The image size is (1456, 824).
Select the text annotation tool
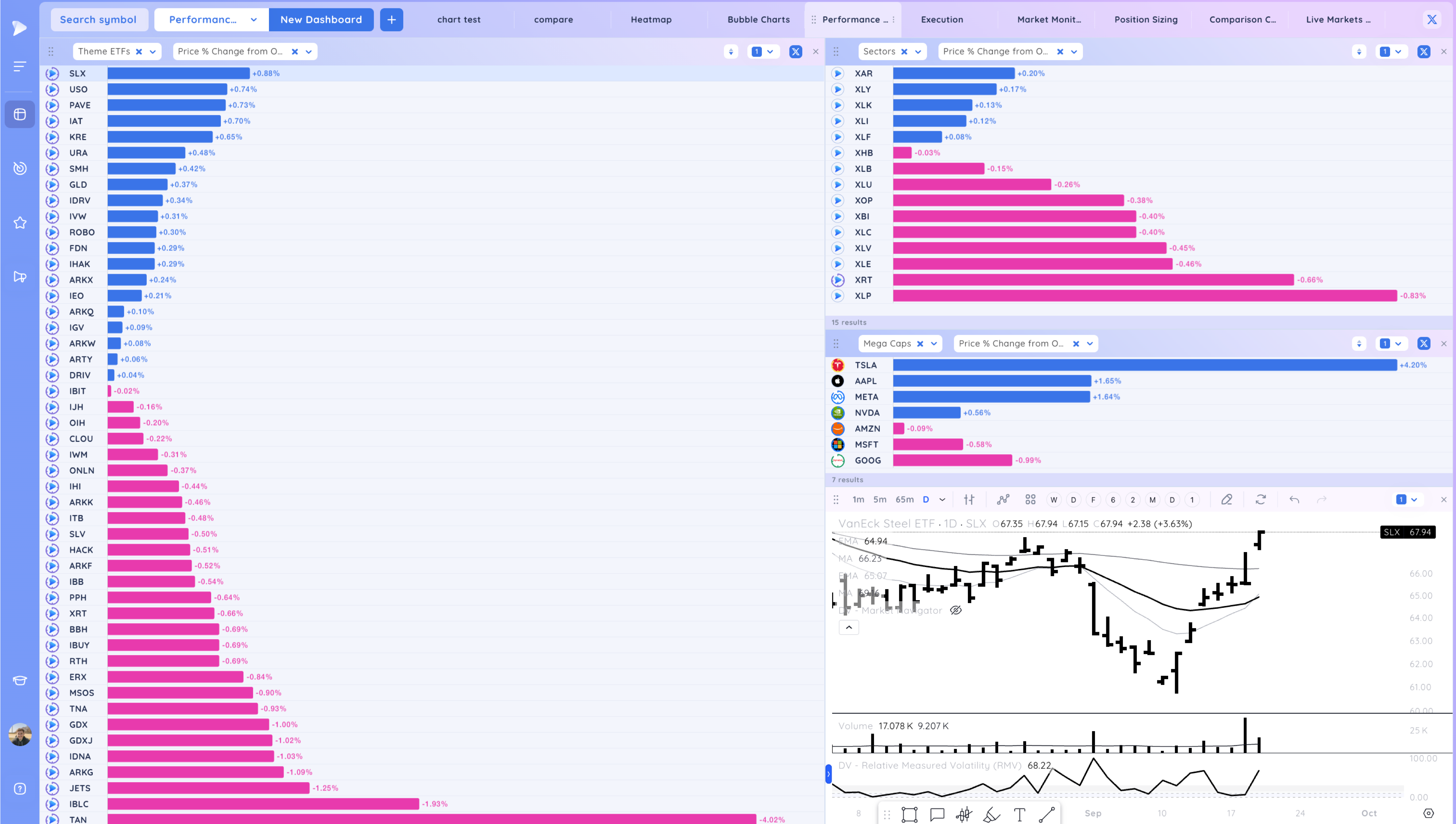pyautogui.click(x=1019, y=815)
